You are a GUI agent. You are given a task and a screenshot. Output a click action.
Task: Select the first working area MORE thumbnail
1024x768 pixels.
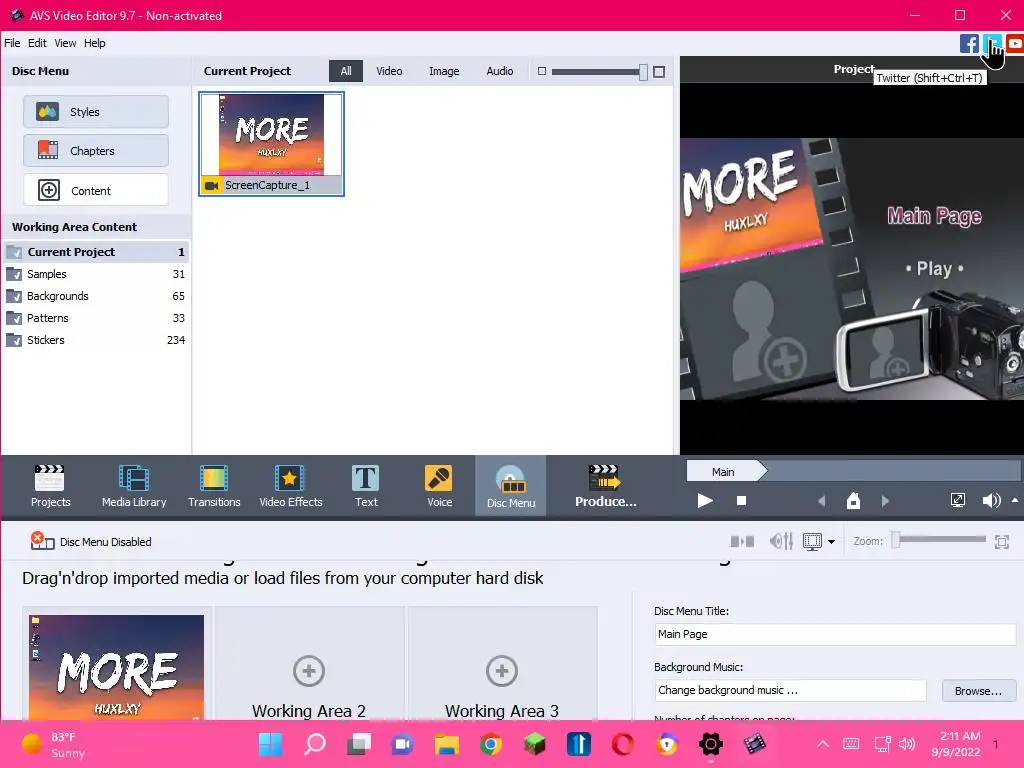[x=117, y=667]
